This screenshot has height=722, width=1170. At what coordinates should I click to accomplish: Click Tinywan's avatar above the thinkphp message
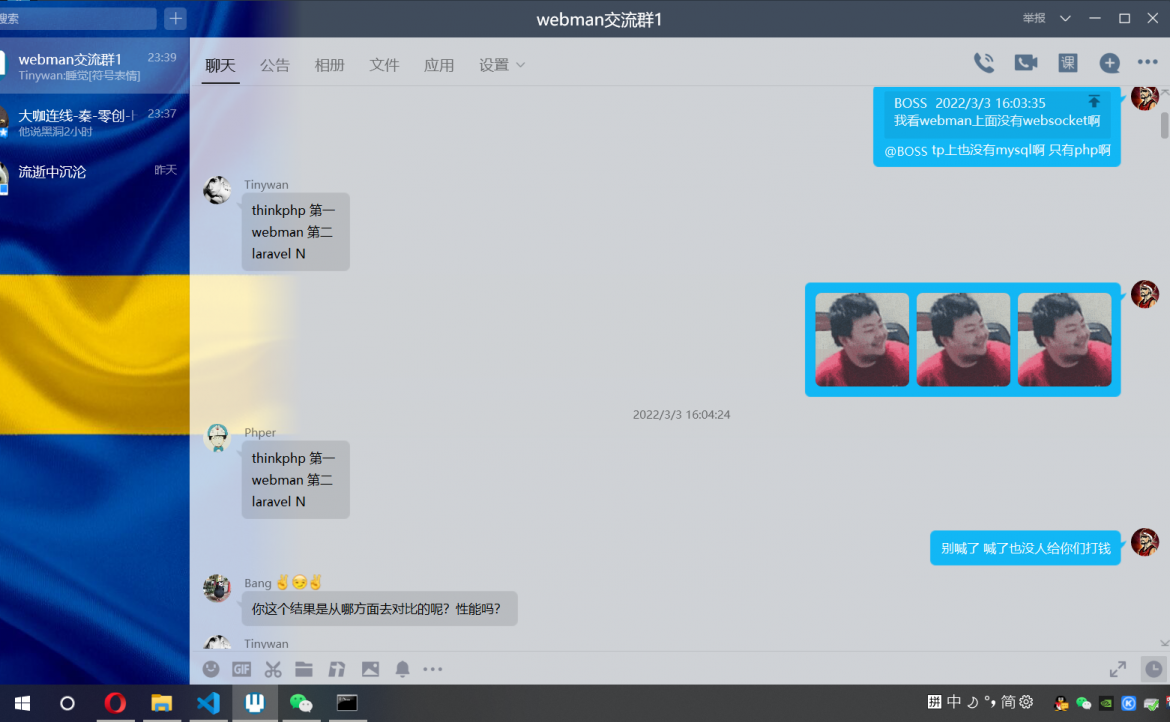pyautogui.click(x=217, y=189)
